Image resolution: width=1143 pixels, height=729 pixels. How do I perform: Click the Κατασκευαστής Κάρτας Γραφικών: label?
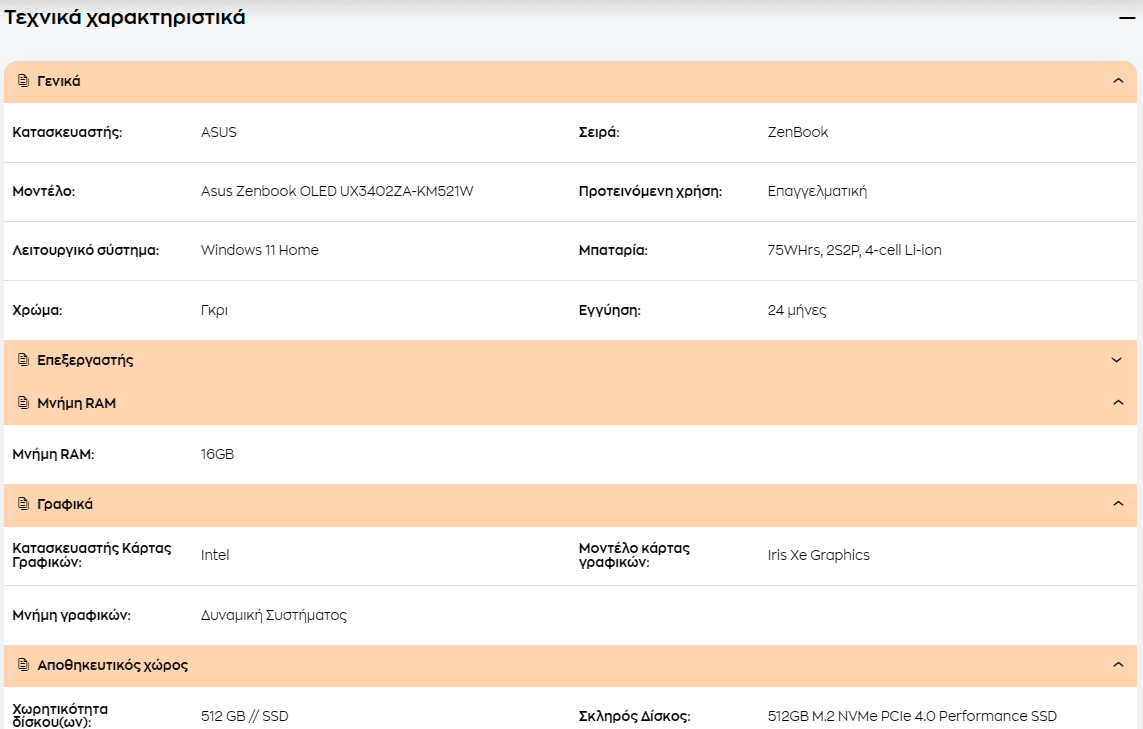[92, 555]
